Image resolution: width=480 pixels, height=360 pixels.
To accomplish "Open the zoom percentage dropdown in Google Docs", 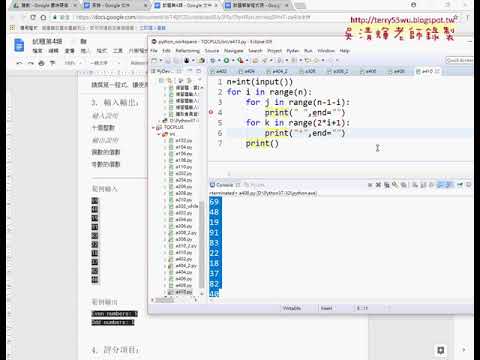I will click(x=72, y=63).
